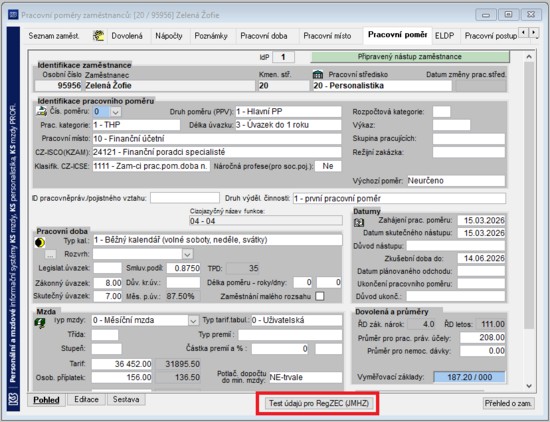Click the ellipsis button beside Rozvrh
The width and height of the screenshot is (550, 422).
(51, 254)
